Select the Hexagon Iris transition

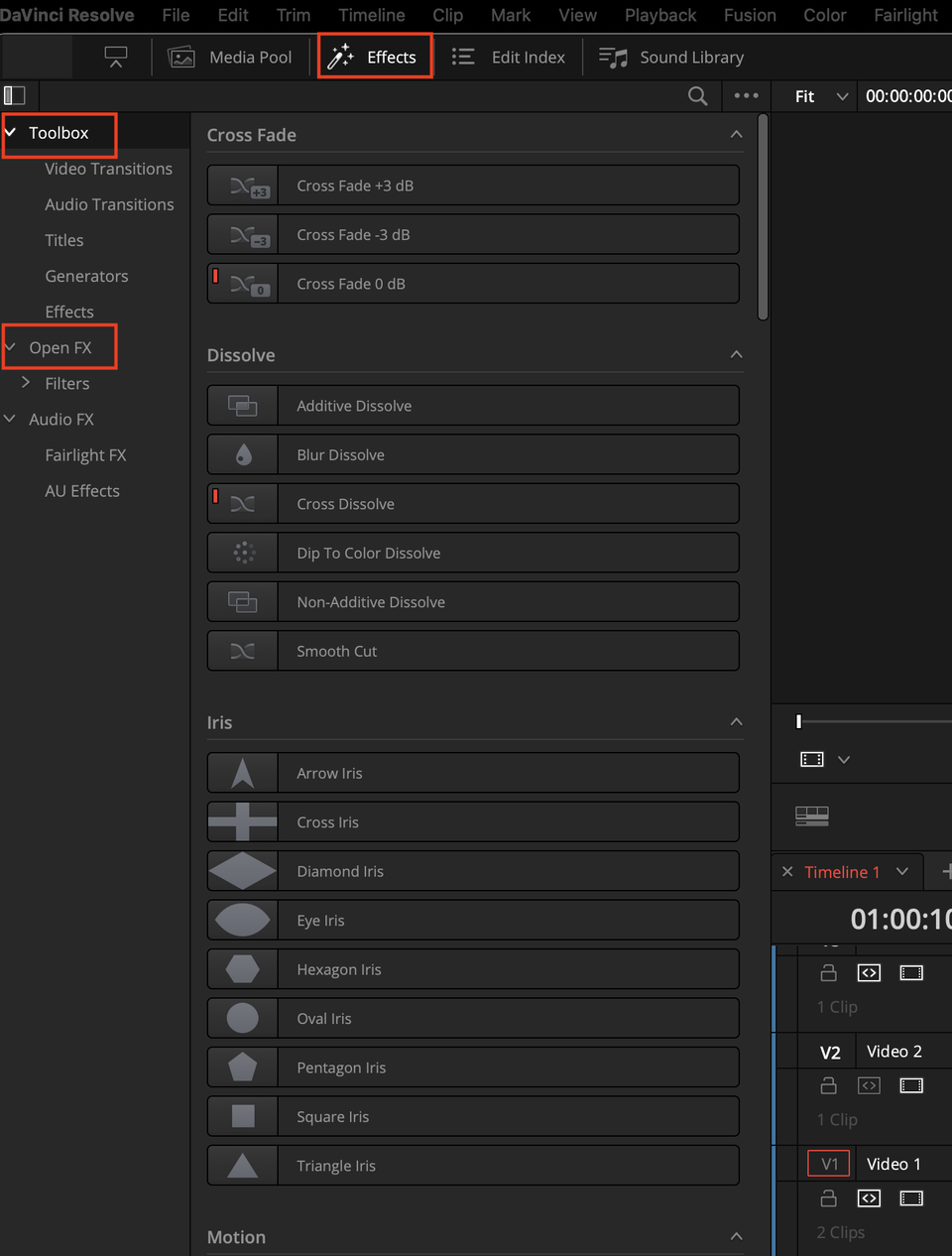pos(473,969)
